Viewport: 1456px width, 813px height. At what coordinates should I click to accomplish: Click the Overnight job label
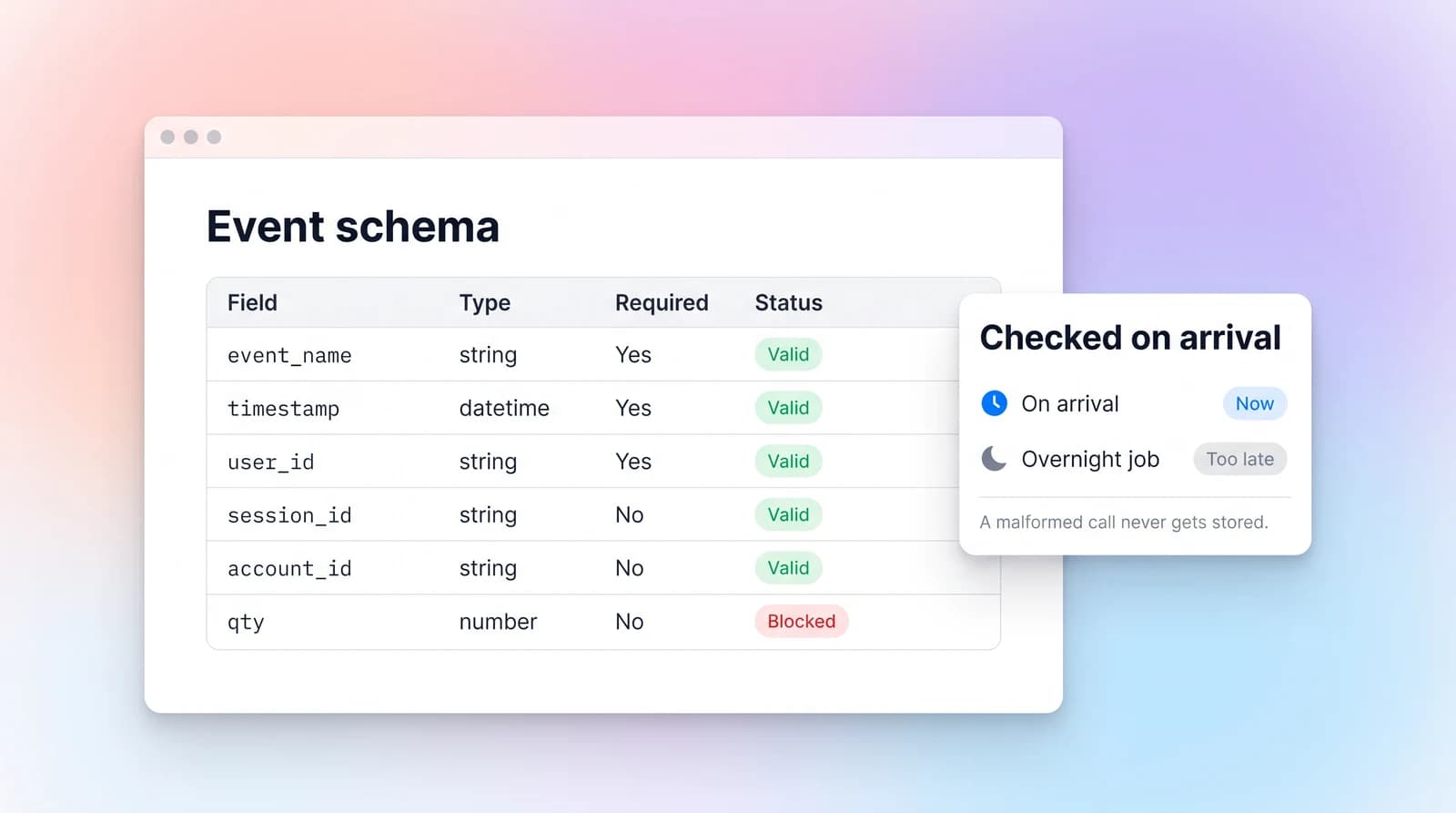1090,459
